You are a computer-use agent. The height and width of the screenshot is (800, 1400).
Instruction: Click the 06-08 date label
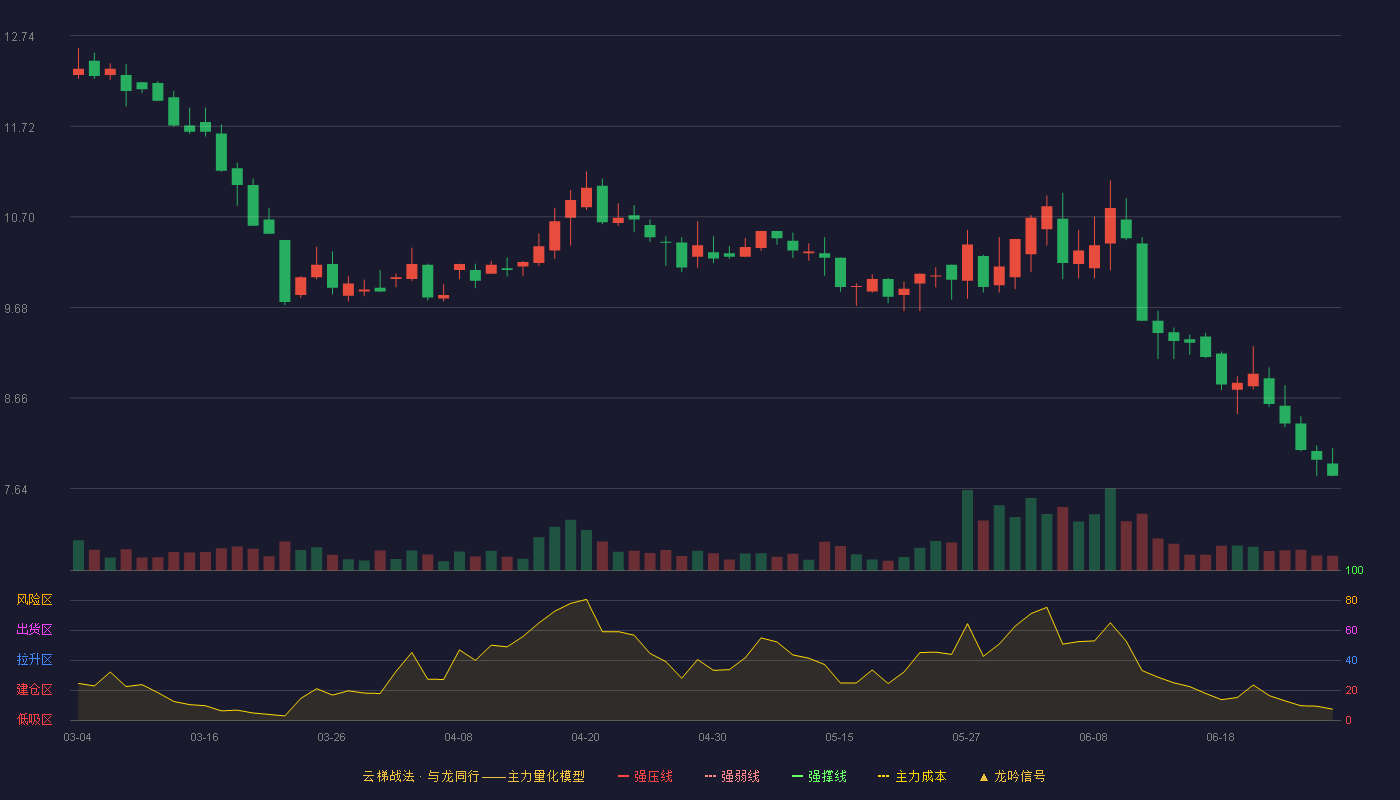point(1093,737)
